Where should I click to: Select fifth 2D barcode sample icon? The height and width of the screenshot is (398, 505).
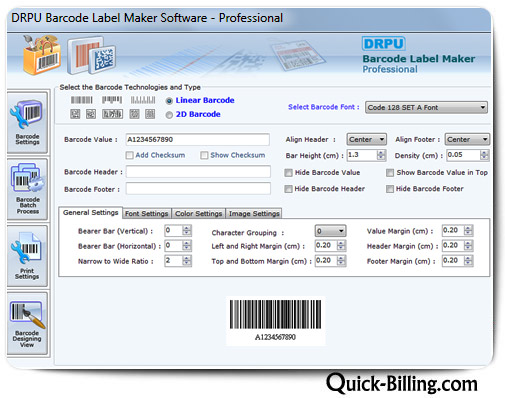150,114
